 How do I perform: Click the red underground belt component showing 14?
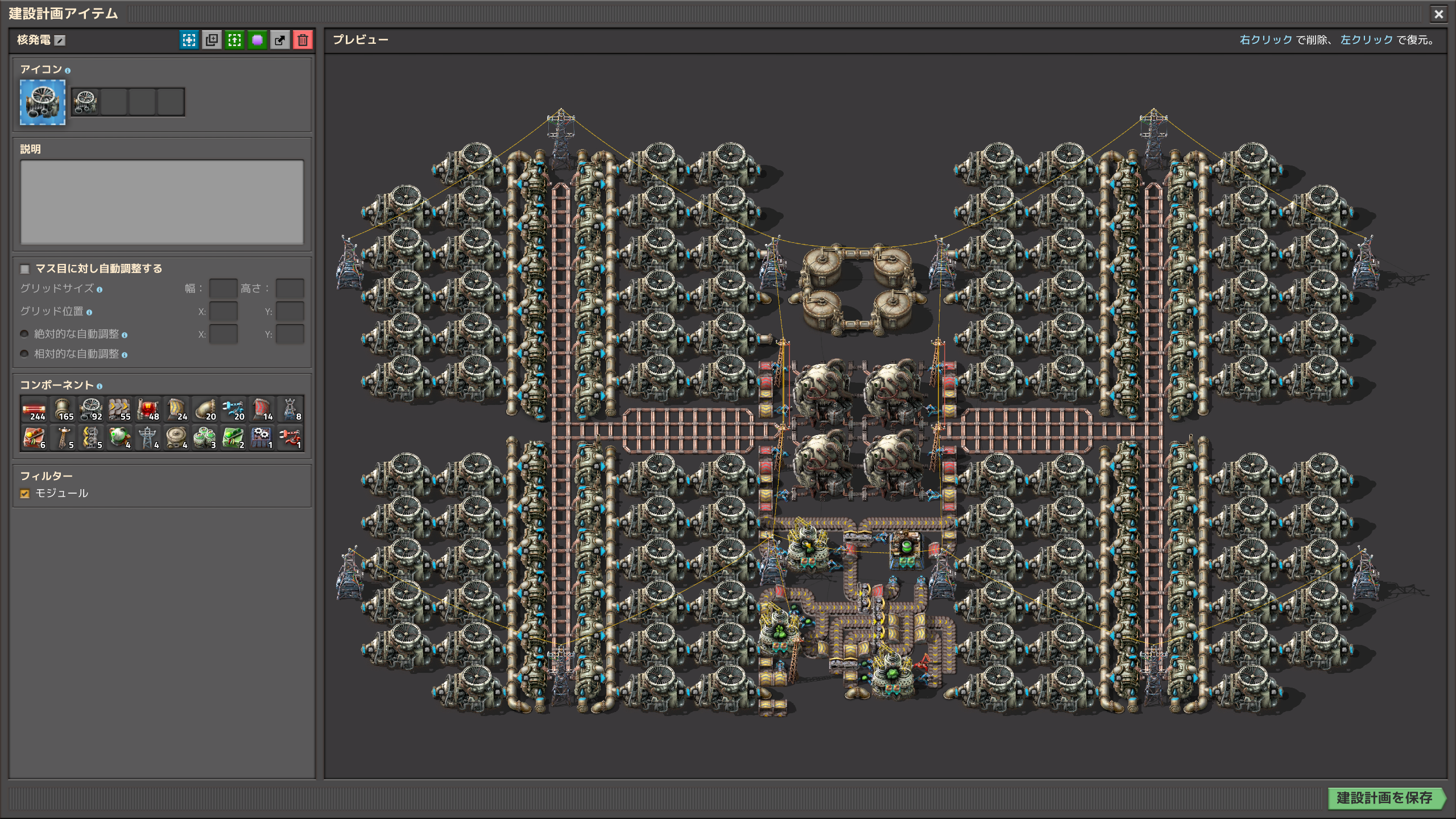[x=262, y=409]
